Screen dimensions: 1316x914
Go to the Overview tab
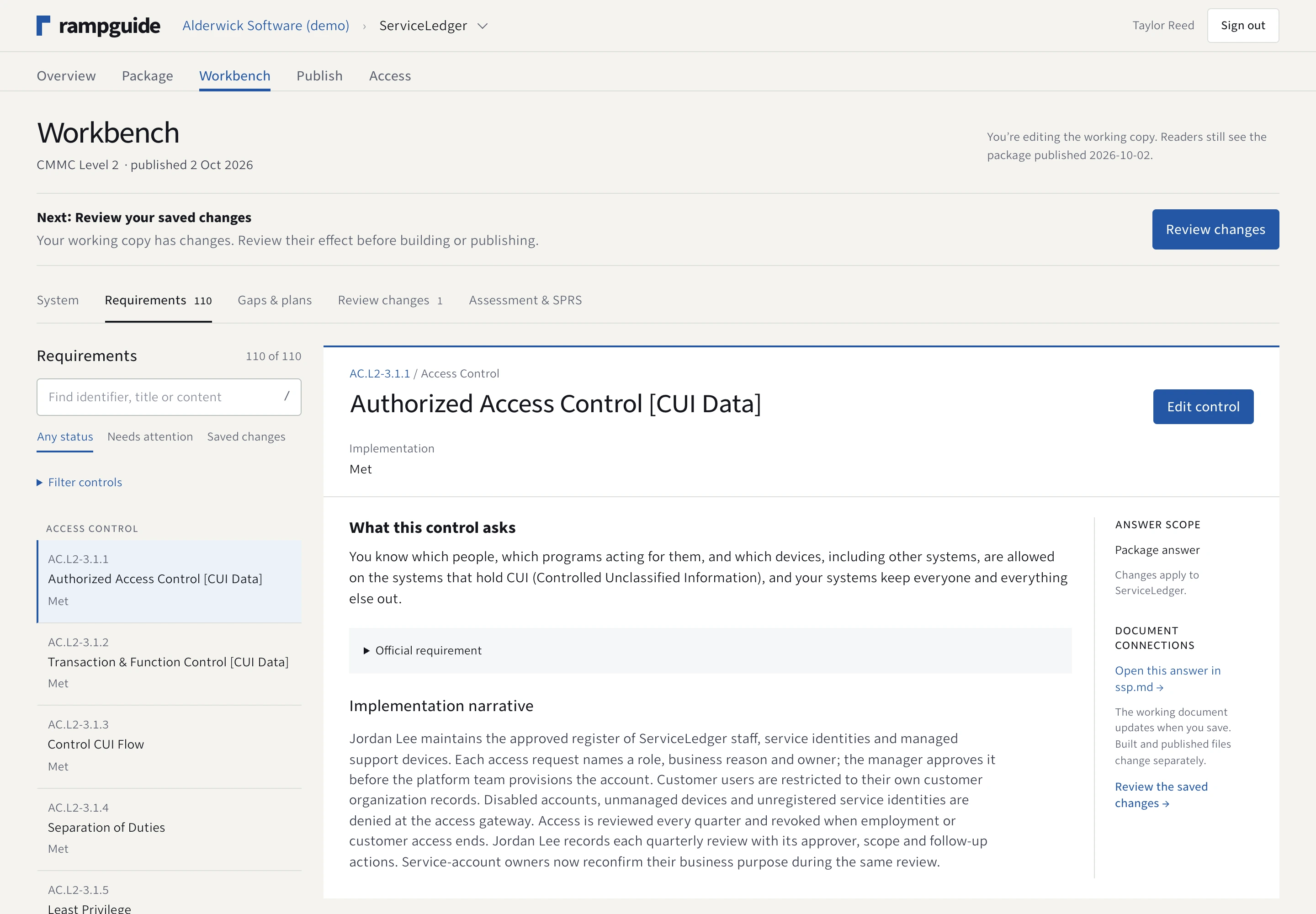point(66,75)
